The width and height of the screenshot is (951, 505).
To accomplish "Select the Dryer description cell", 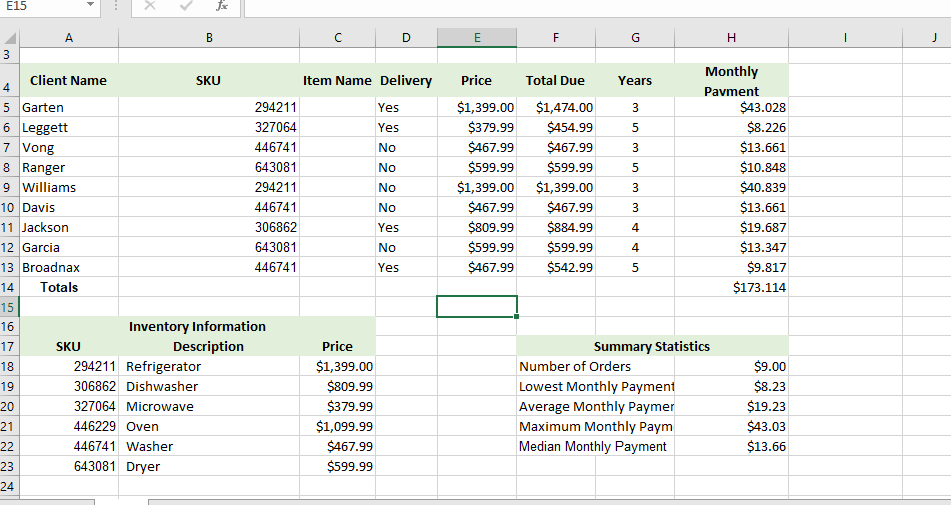I will (209, 467).
